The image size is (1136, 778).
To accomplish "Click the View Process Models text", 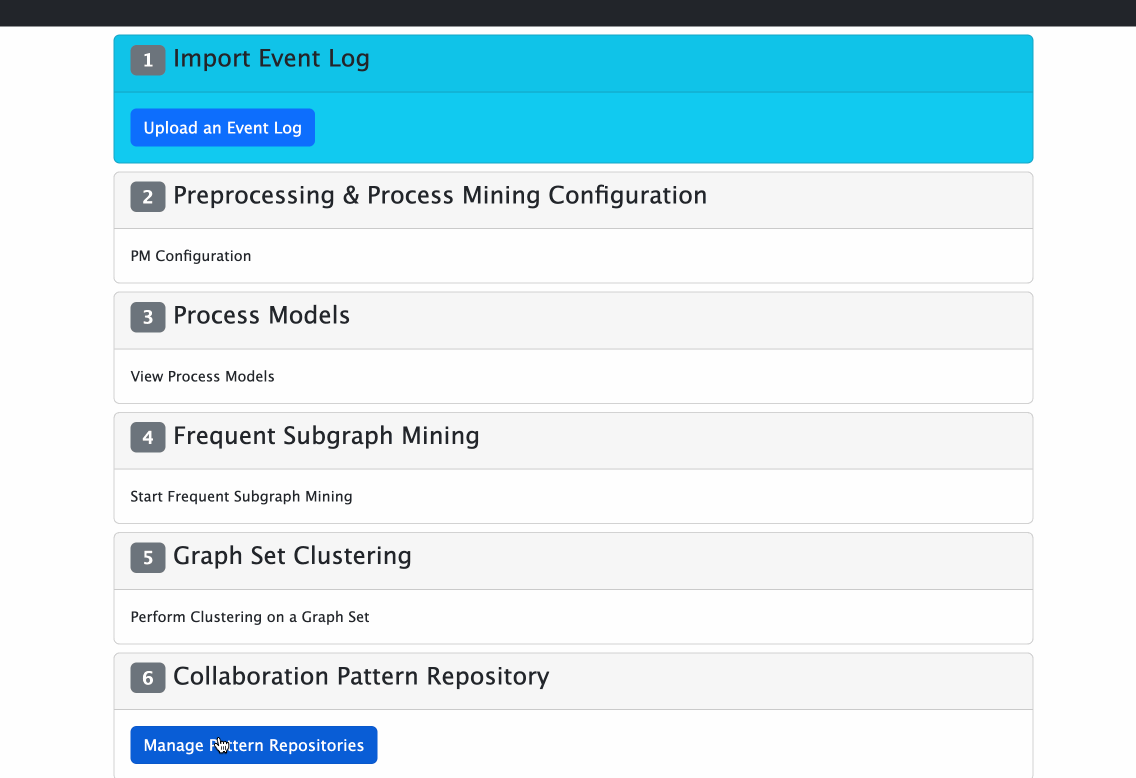I will tap(202, 376).
